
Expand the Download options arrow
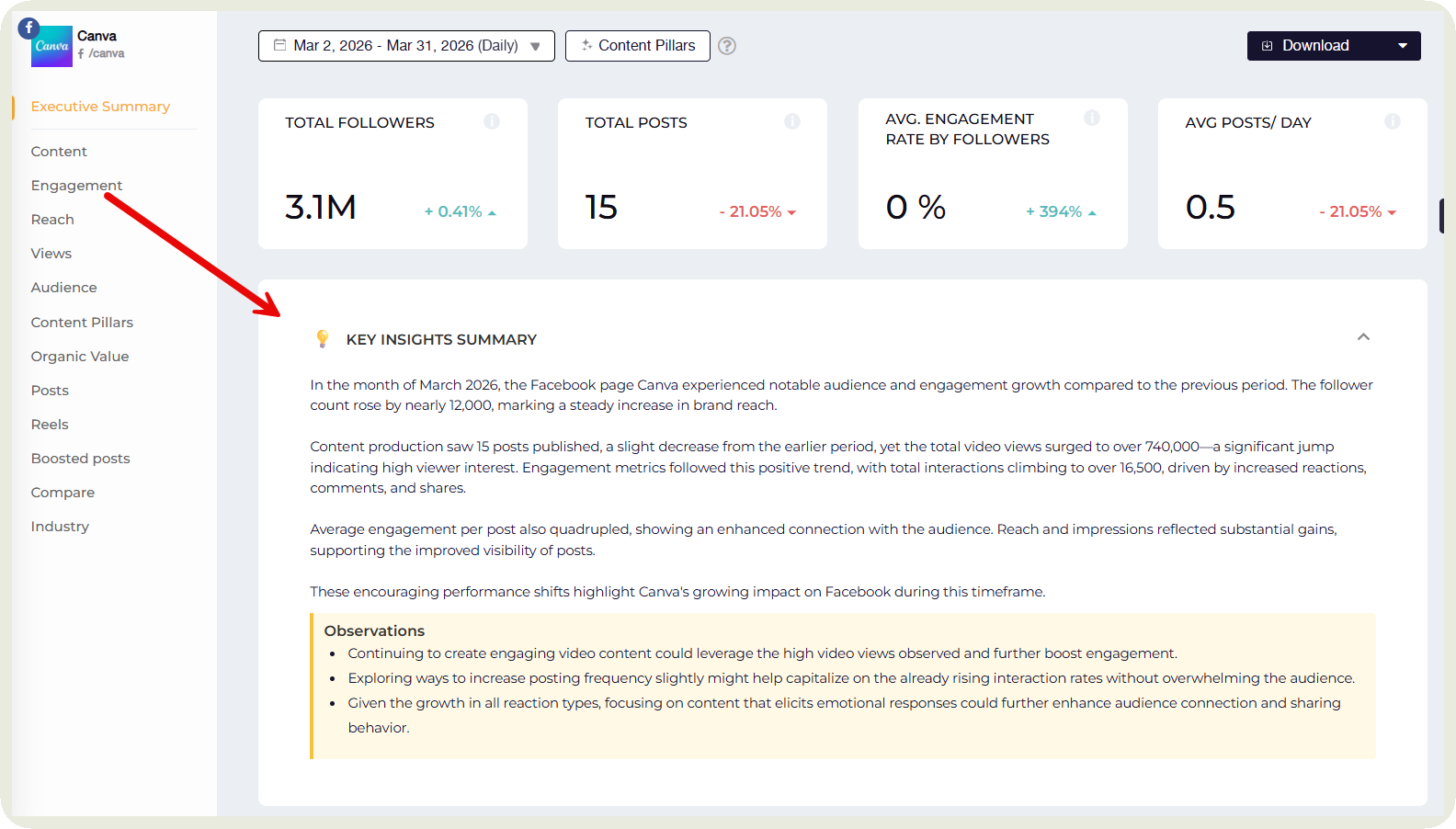pos(1403,46)
